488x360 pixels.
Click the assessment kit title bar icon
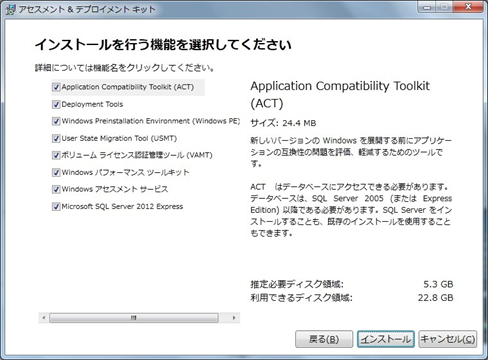[10, 9]
